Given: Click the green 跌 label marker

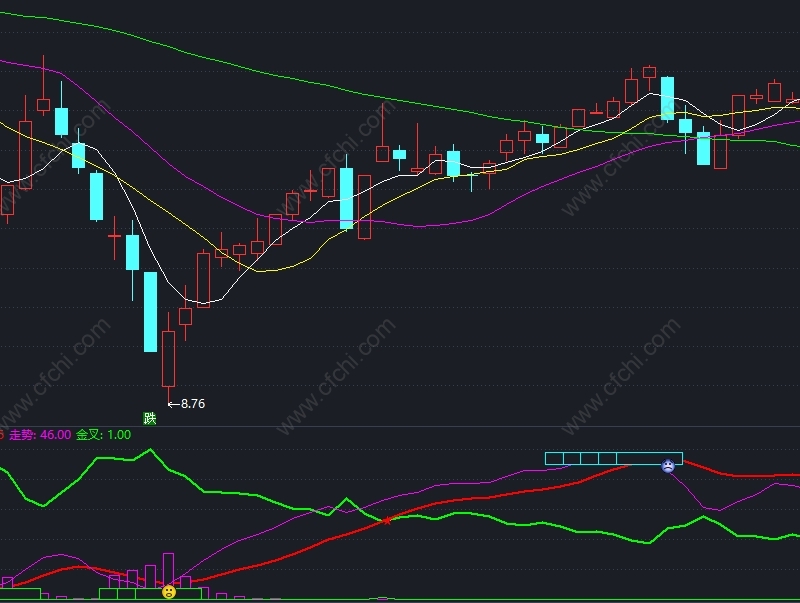Looking at the screenshot, I should (149, 418).
